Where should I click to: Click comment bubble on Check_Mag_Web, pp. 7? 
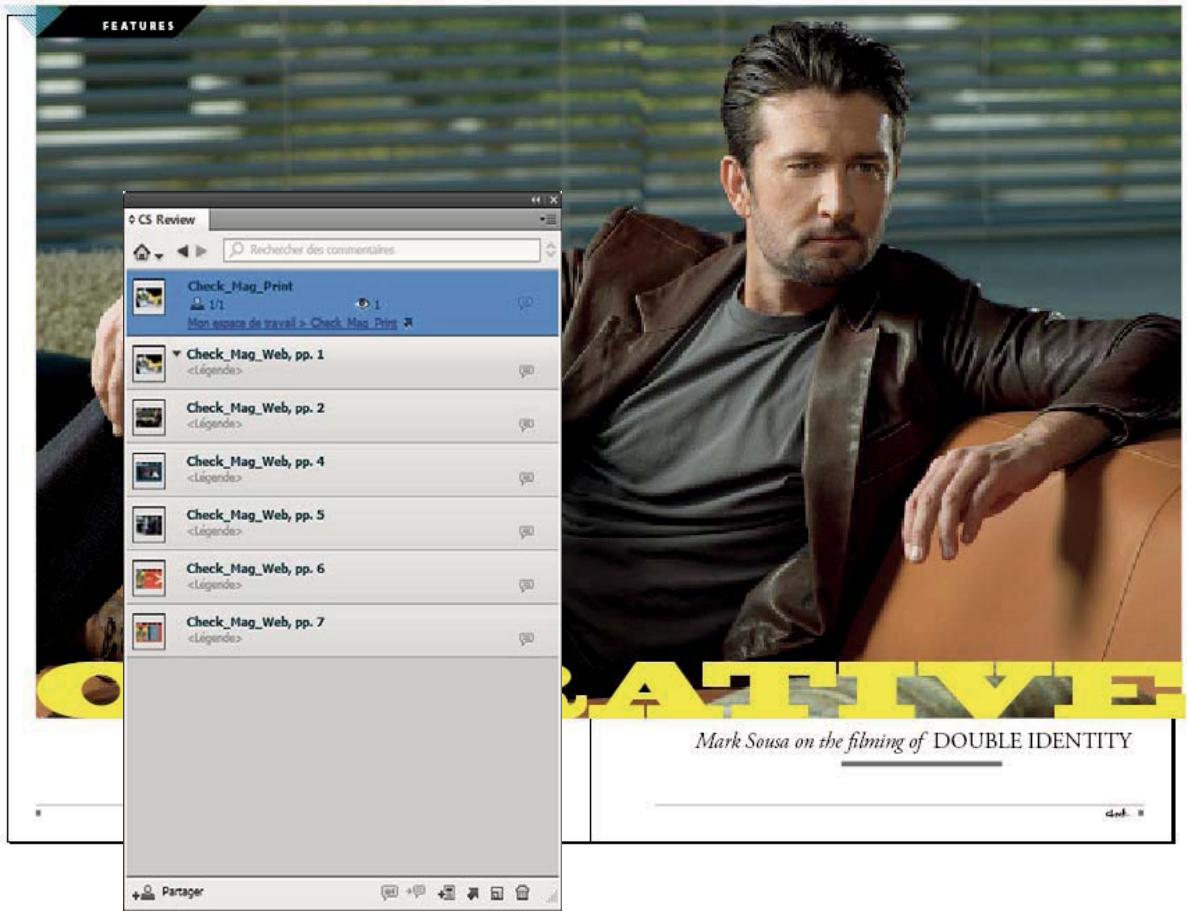pos(527,639)
